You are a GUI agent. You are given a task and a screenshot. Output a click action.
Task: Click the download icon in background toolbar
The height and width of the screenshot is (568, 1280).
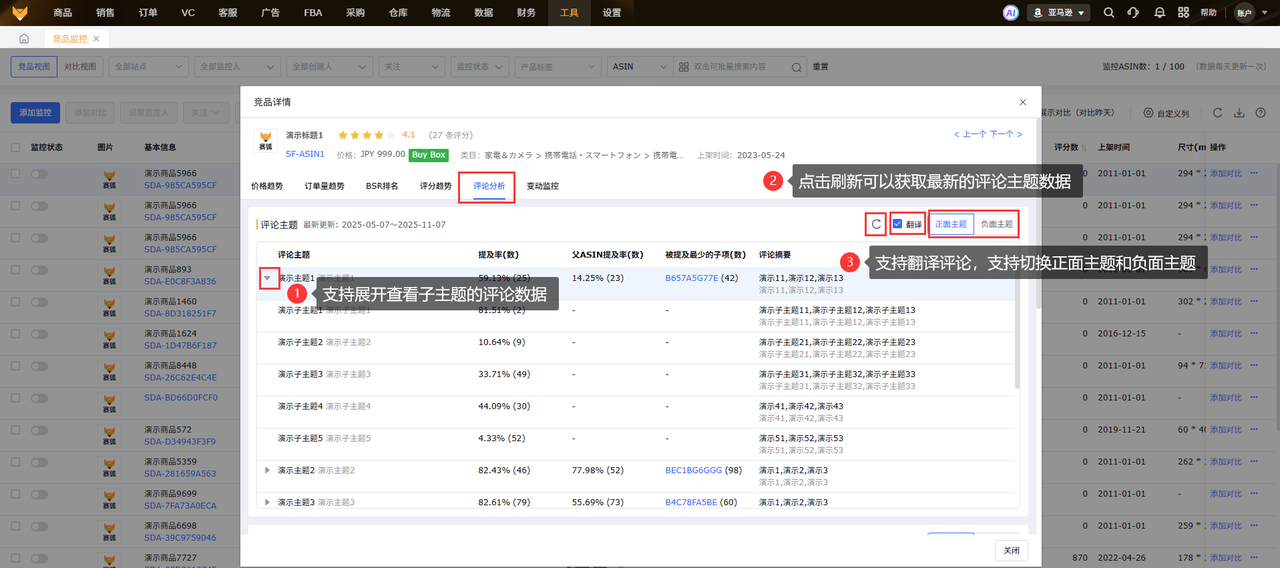(1239, 113)
